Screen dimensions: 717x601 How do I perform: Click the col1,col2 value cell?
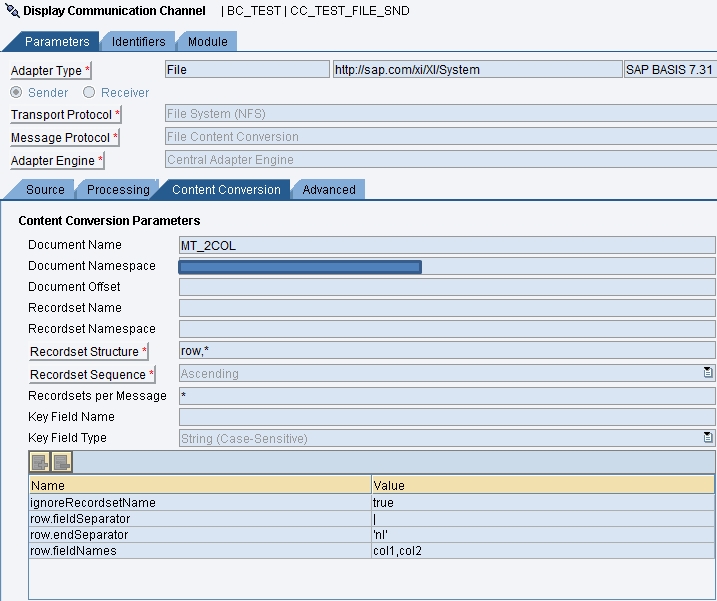(543, 551)
